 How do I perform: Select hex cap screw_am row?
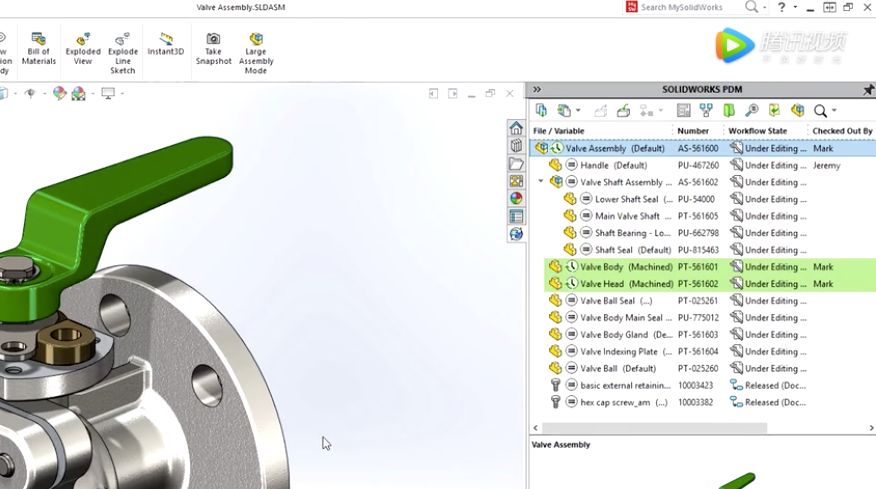click(x=703, y=402)
